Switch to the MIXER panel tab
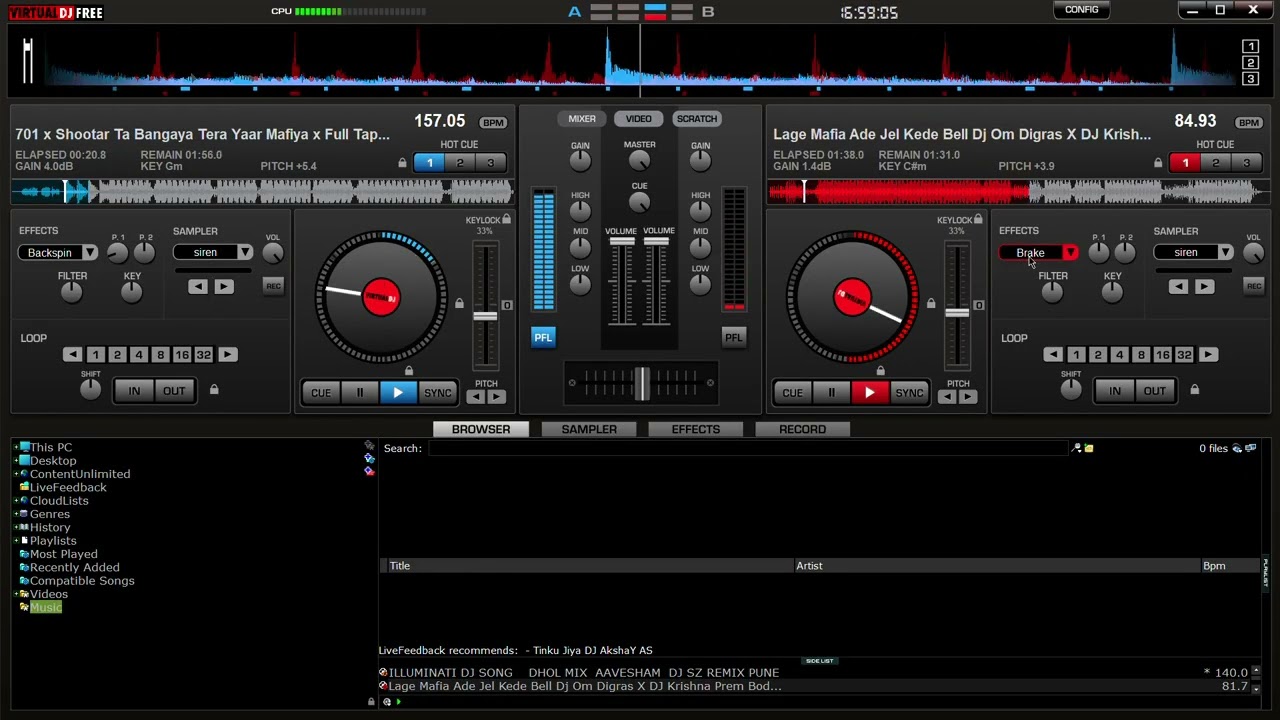This screenshot has height=720, width=1280. pos(582,119)
